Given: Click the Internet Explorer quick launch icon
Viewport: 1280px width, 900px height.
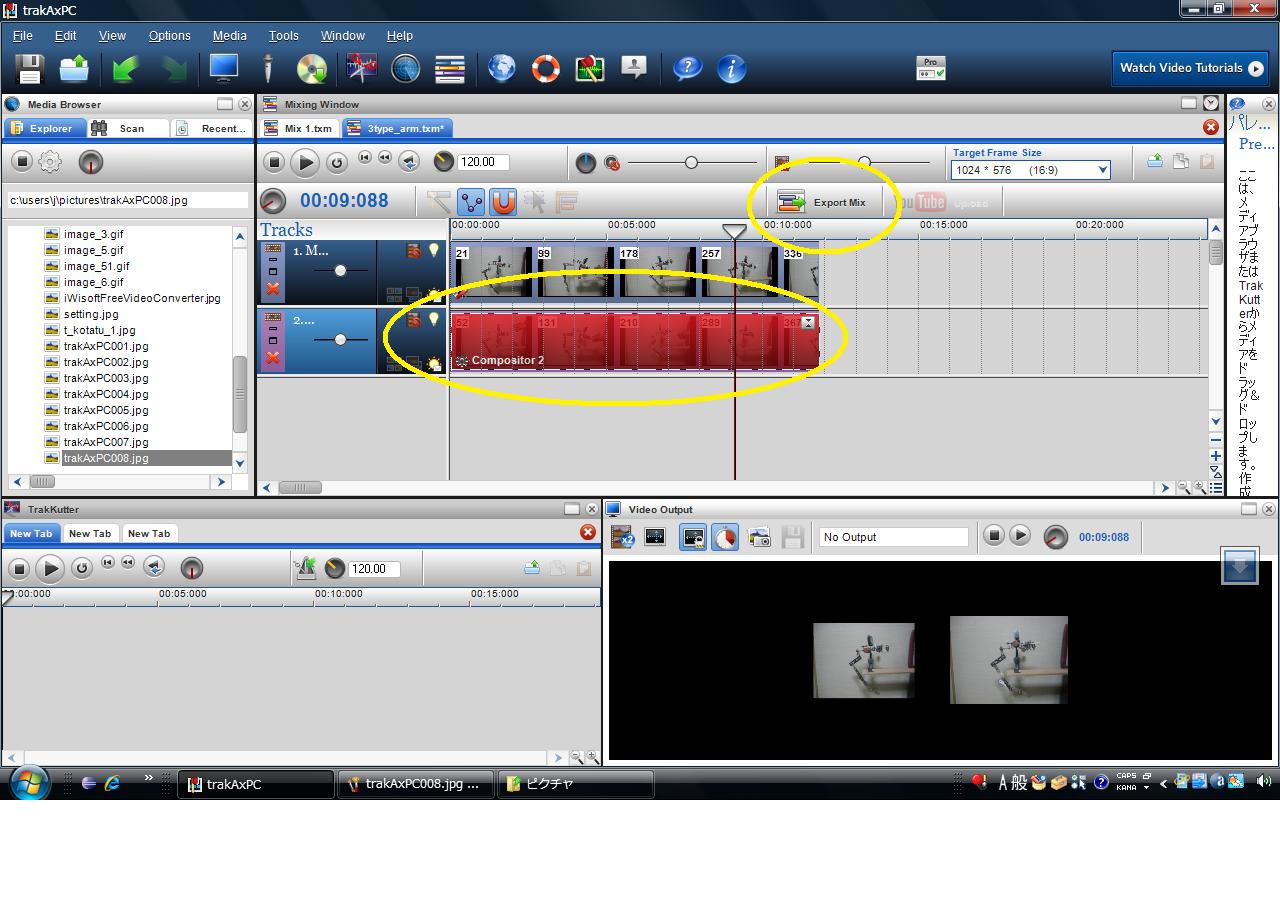Looking at the screenshot, I should point(112,783).
